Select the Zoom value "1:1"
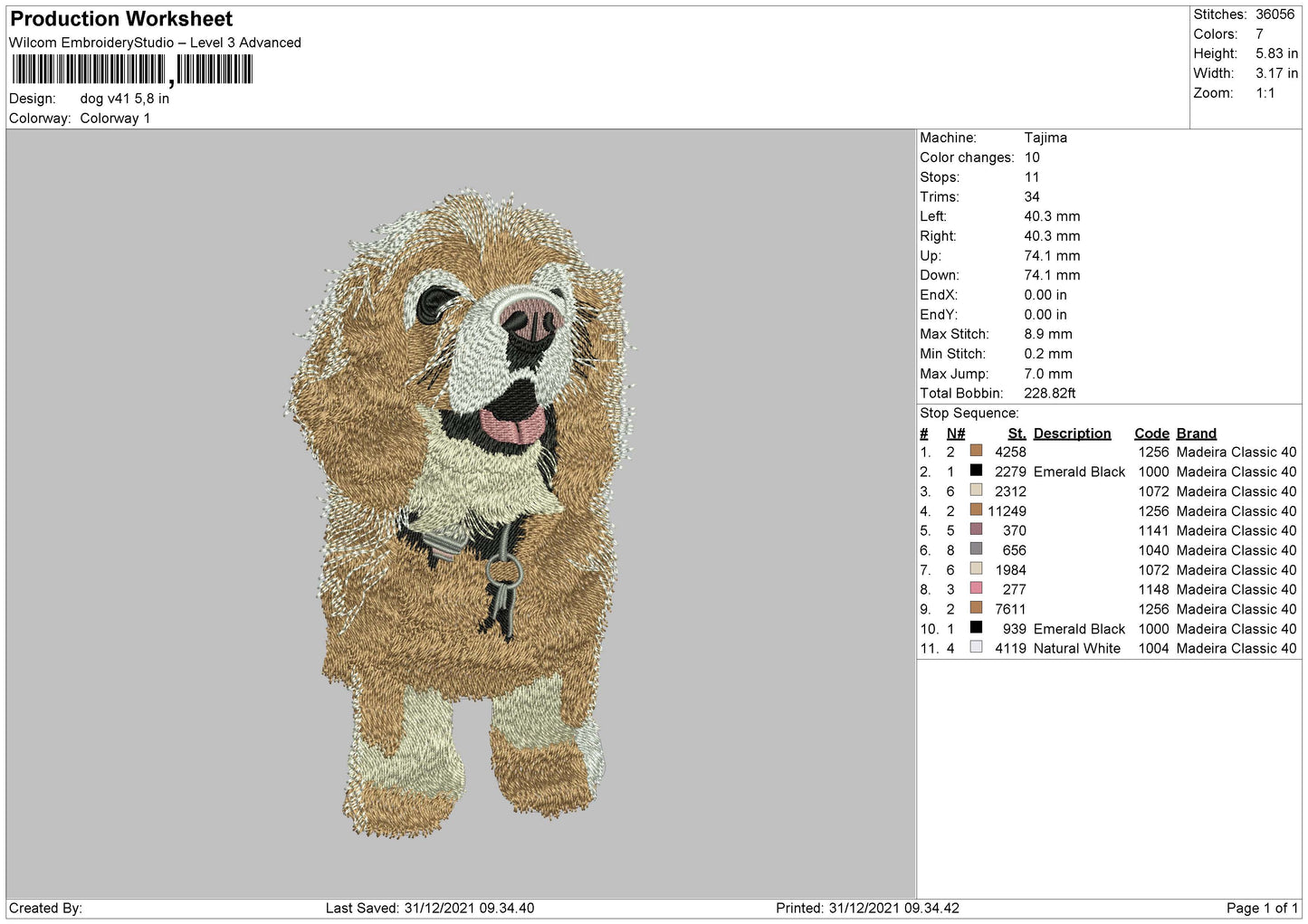1308x924 pixels. point(1265,93)
